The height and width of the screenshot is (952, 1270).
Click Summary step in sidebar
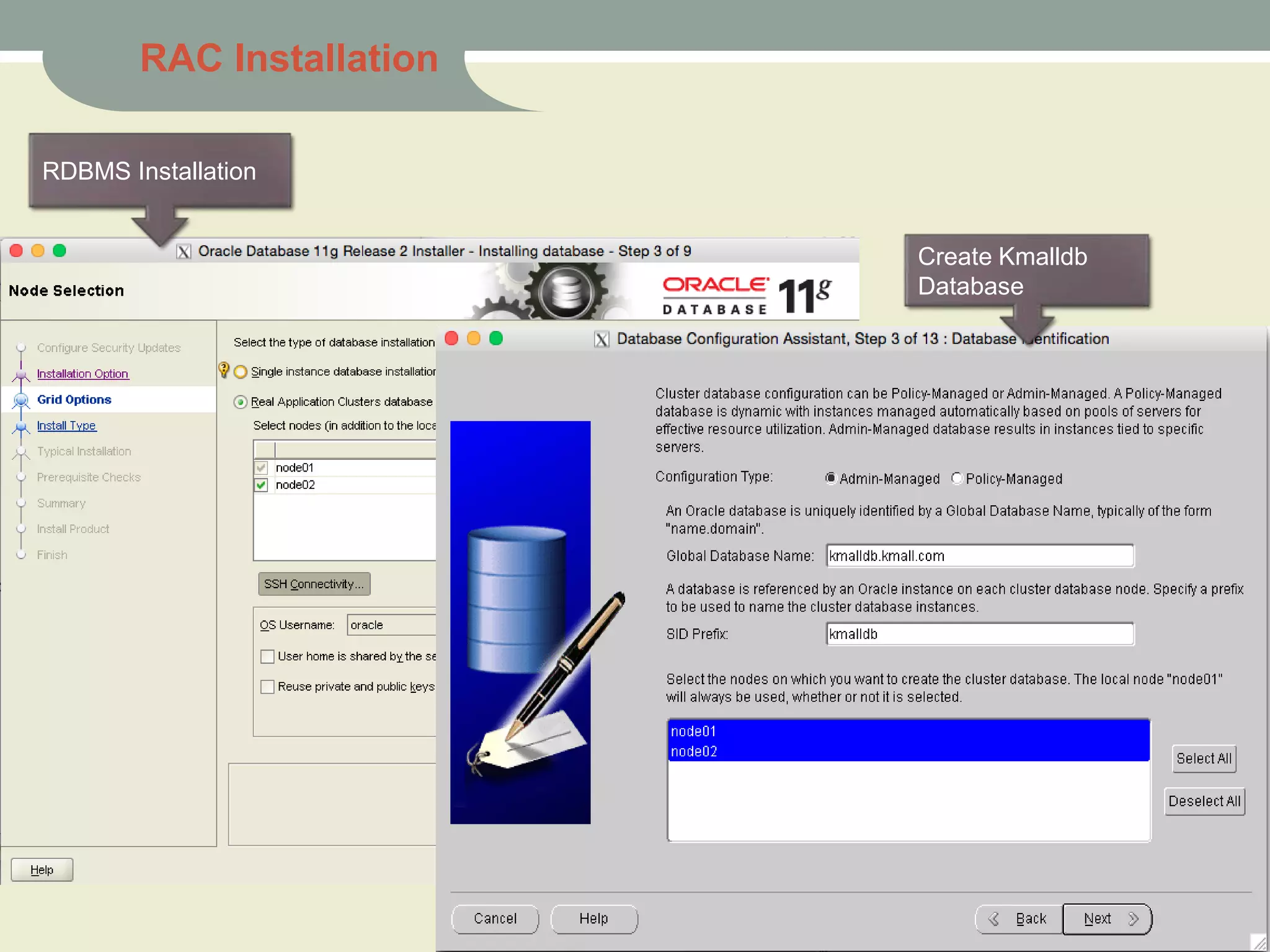click(x=61, y=503)
